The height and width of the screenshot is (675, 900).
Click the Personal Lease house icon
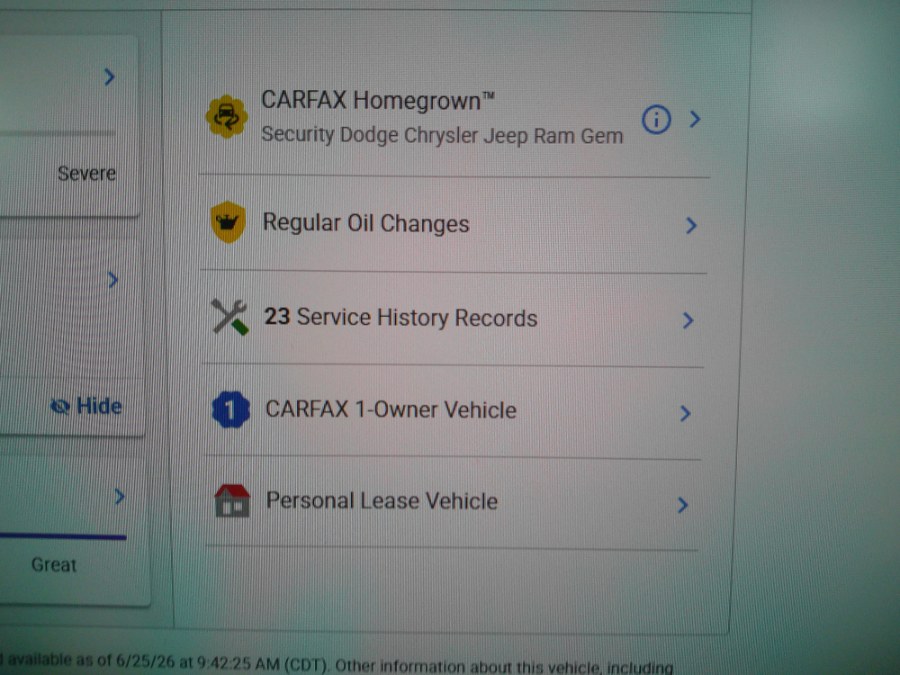232,501
